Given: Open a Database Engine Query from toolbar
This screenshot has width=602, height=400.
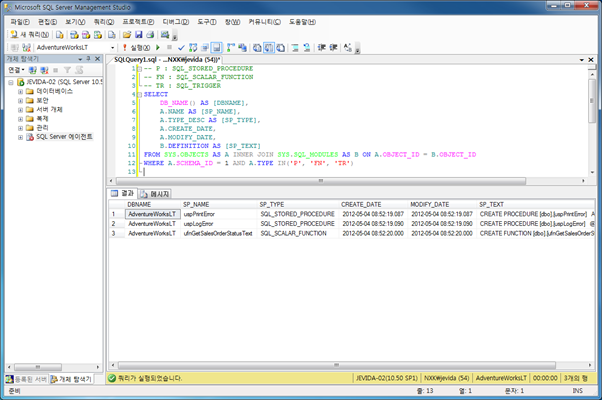Looking at the screenshot, I should coord(60,35).
